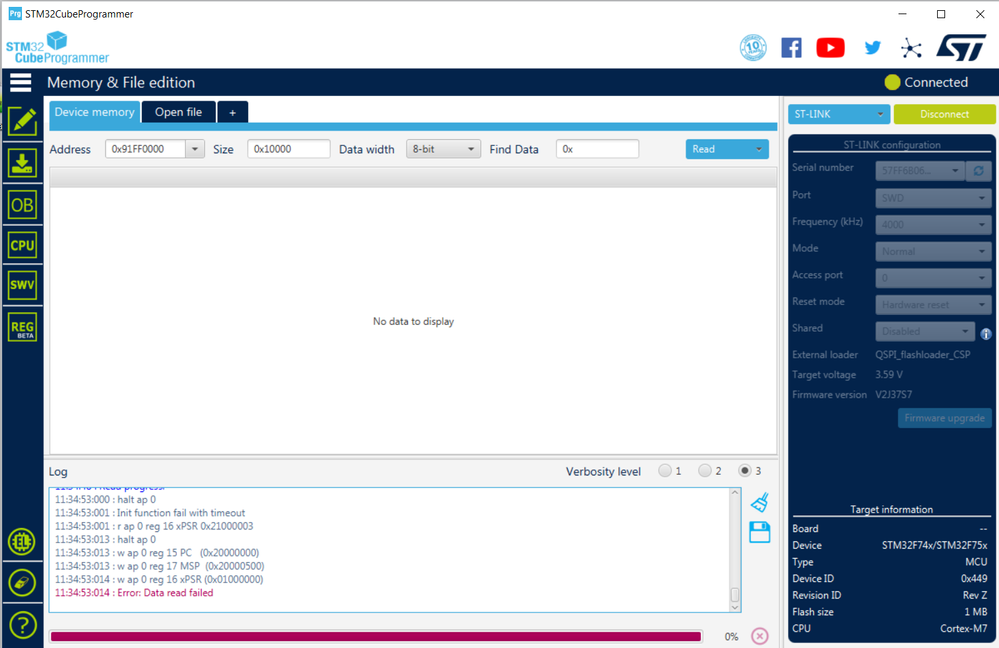Viewport: 999px width, 648px height.
Task: Switch to the Device memory tab
Action: tap(94, 112)
